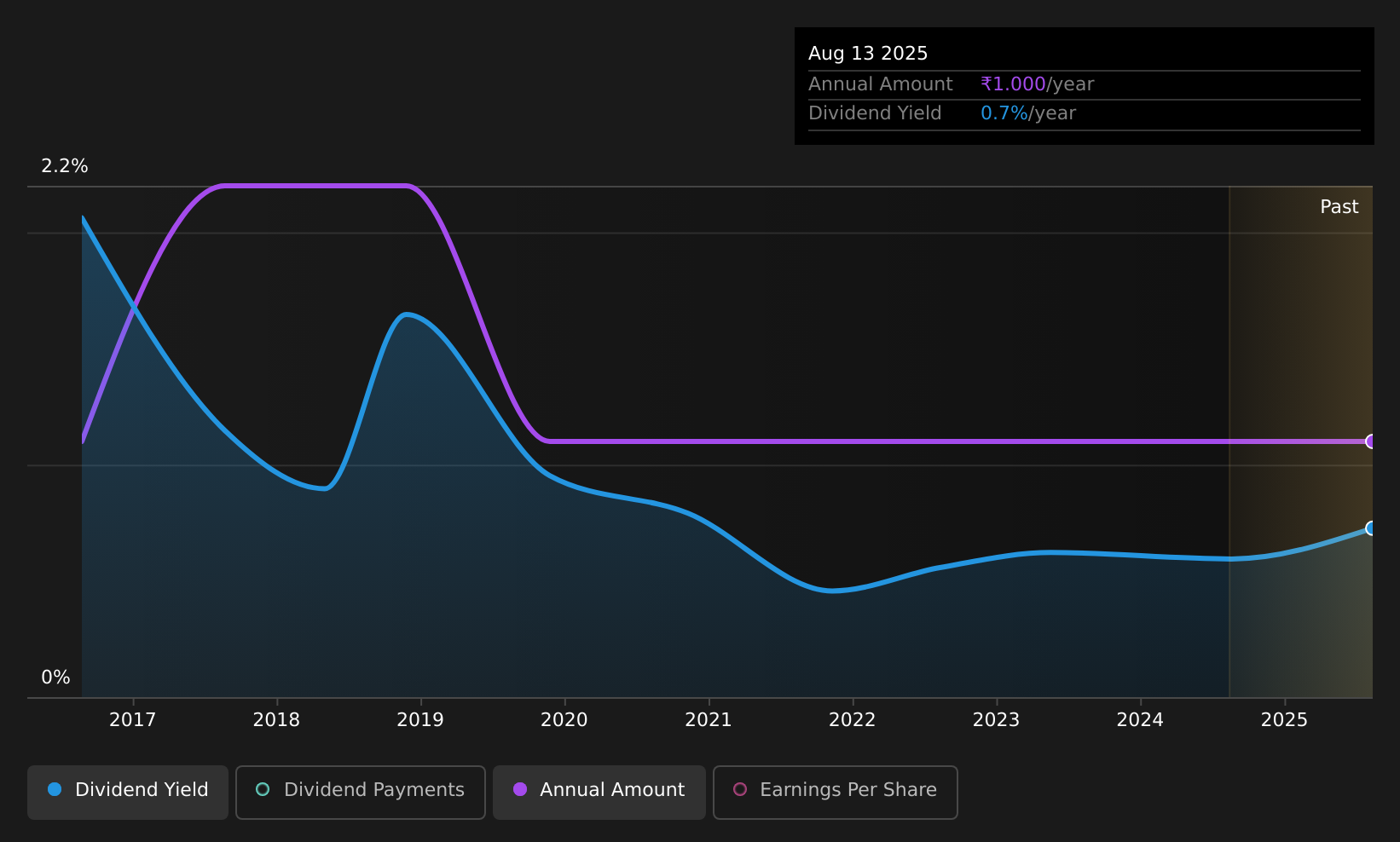Viewport: 1400px width, 842px height.
Task: Click the 2021 x-axis label
Action: [x=709, y=720]
